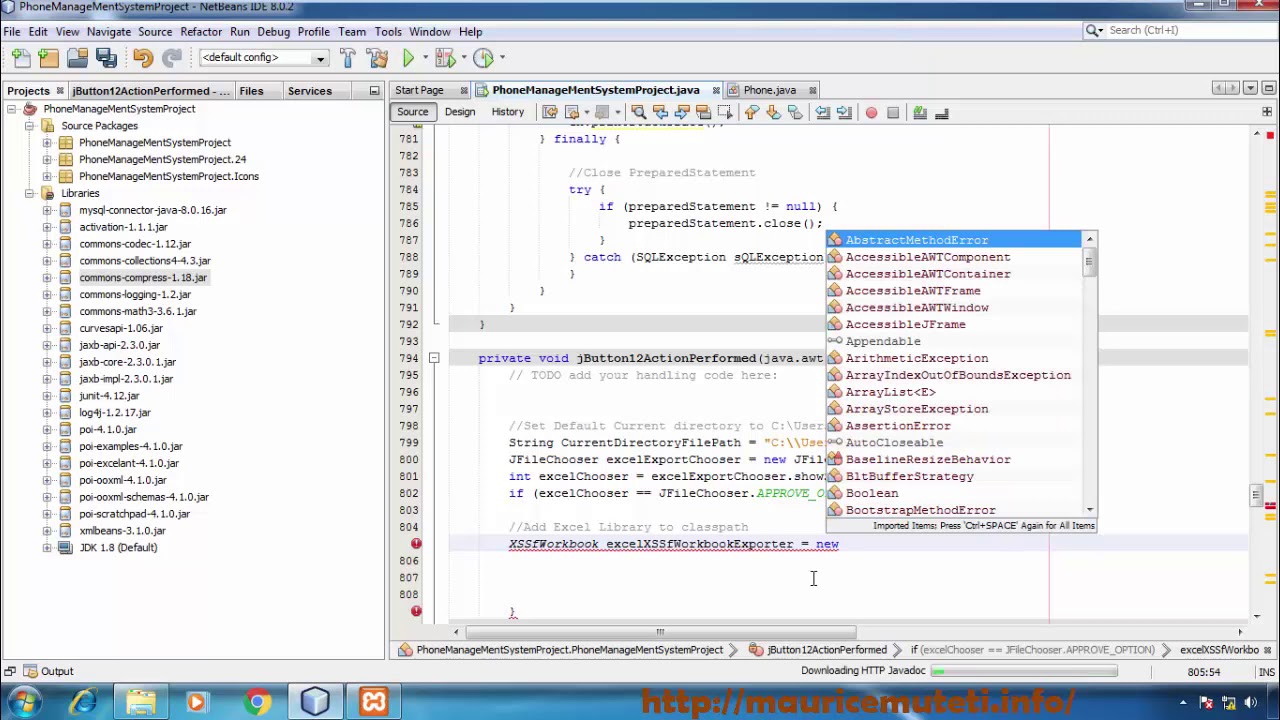This screenshot has width=1280, height=720.
Task: Run the project with the green play icon
Action: click(x=408, y=58)
